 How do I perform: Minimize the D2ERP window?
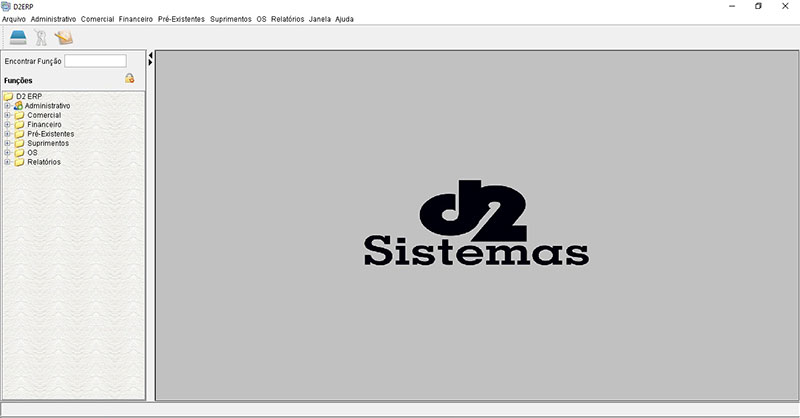pyautogui.click(x=732, y=6)
